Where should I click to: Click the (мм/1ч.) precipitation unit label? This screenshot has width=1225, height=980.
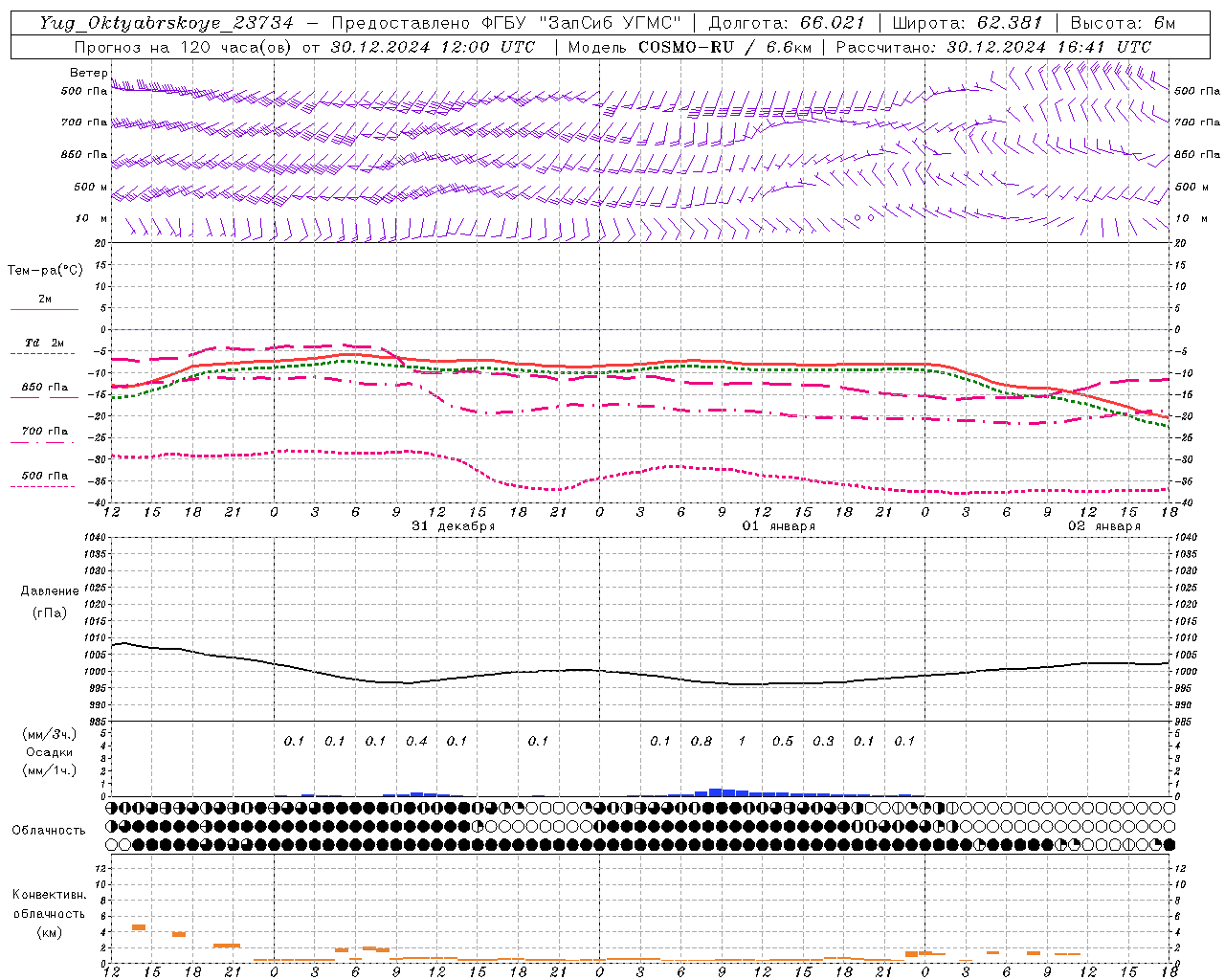(x=49, y=770)
